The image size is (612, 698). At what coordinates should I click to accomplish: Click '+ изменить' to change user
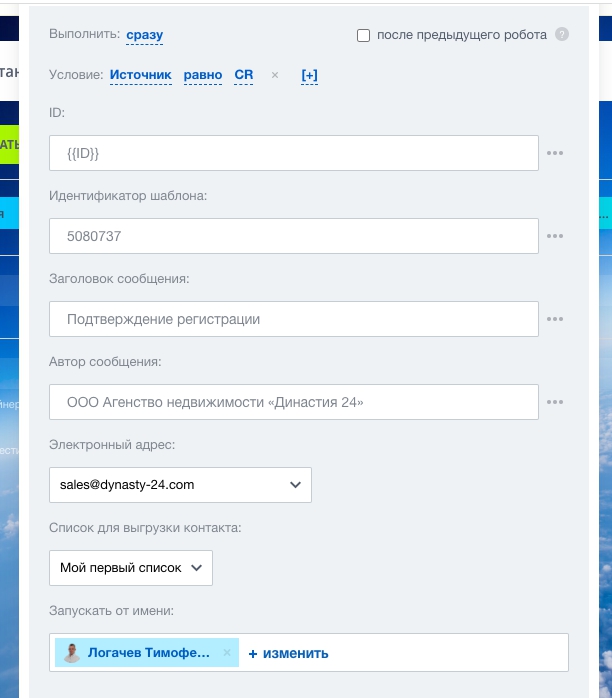288,653
